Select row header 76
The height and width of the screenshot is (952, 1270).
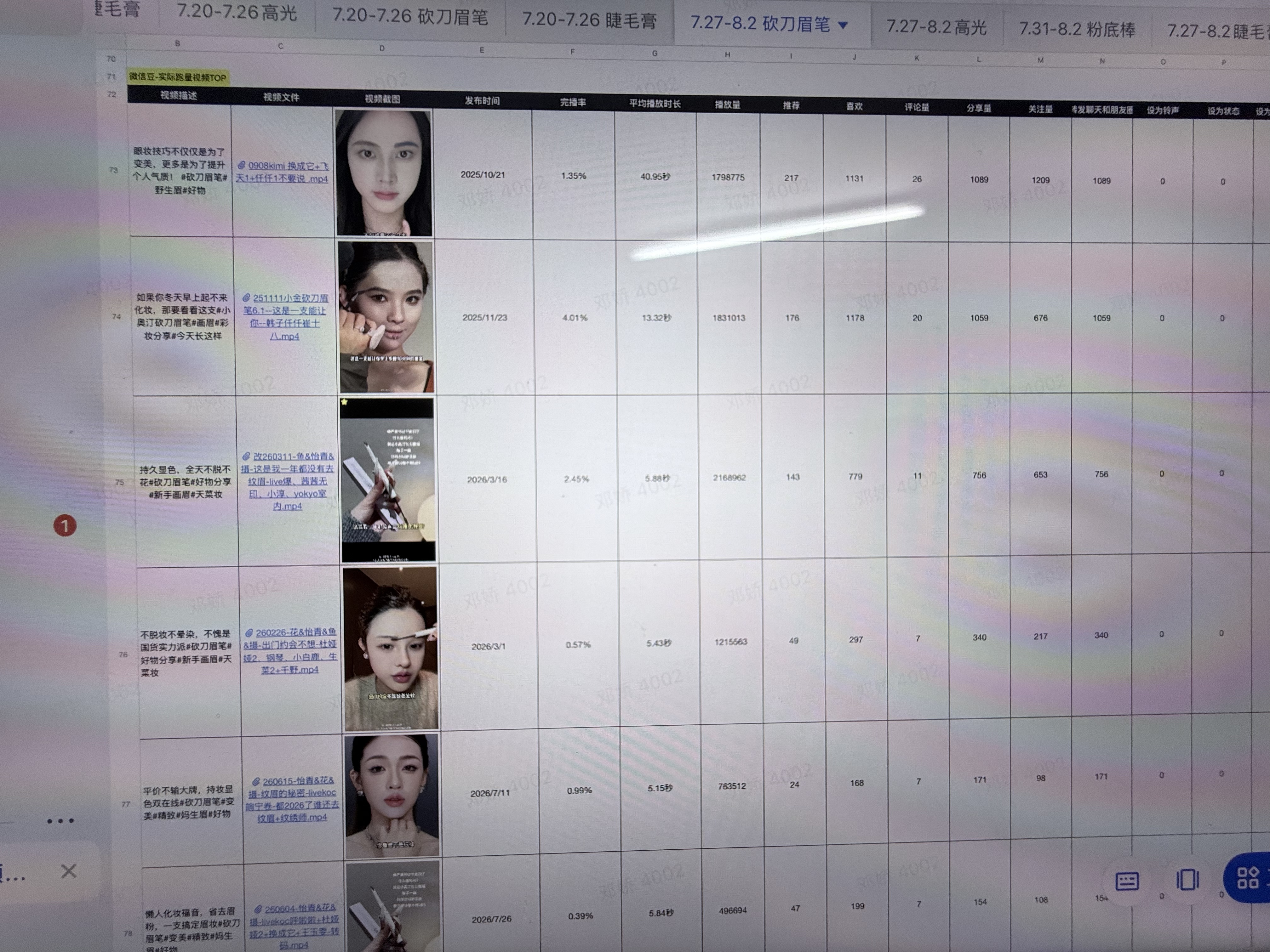point(123,654)
